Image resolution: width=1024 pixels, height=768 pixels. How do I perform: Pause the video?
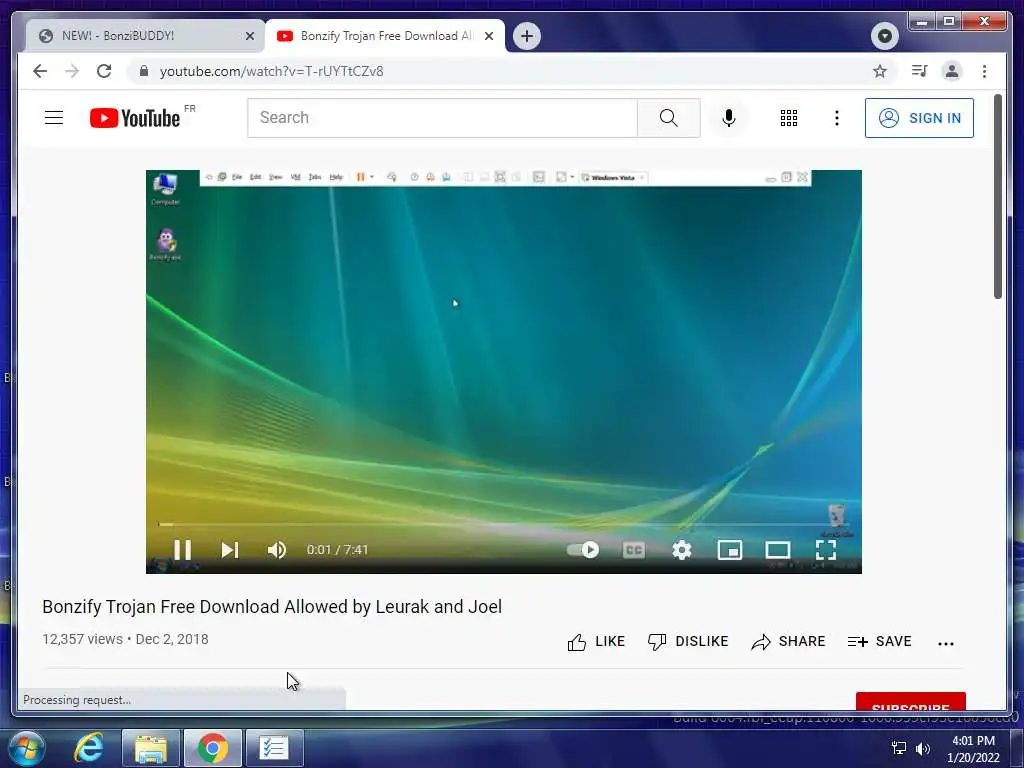point(182,550)
